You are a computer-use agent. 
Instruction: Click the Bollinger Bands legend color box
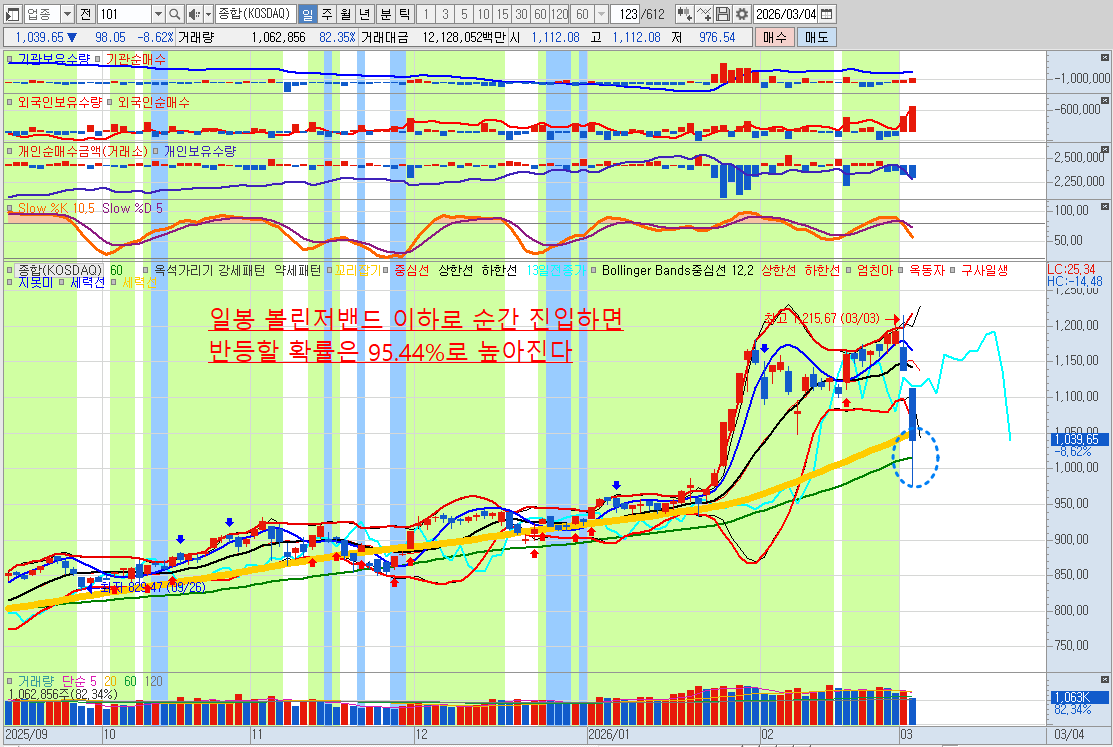pos(595,270)
